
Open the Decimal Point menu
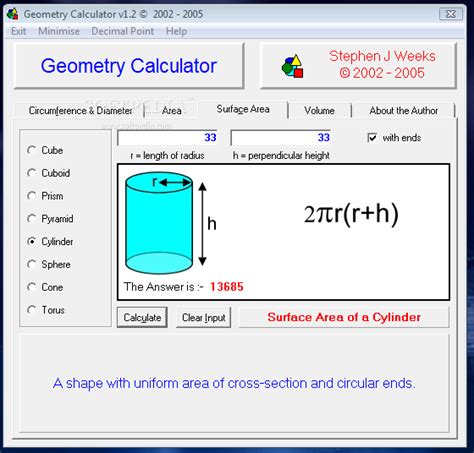[122, 31]
